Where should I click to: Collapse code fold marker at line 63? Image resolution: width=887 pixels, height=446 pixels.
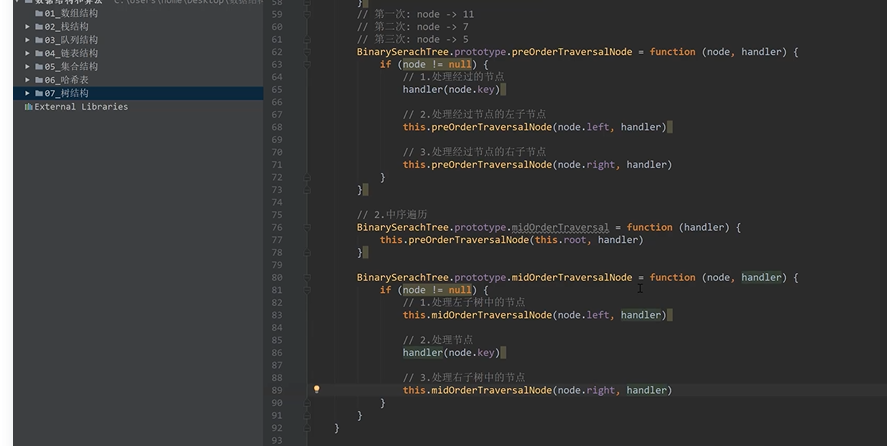pos(307,64)
